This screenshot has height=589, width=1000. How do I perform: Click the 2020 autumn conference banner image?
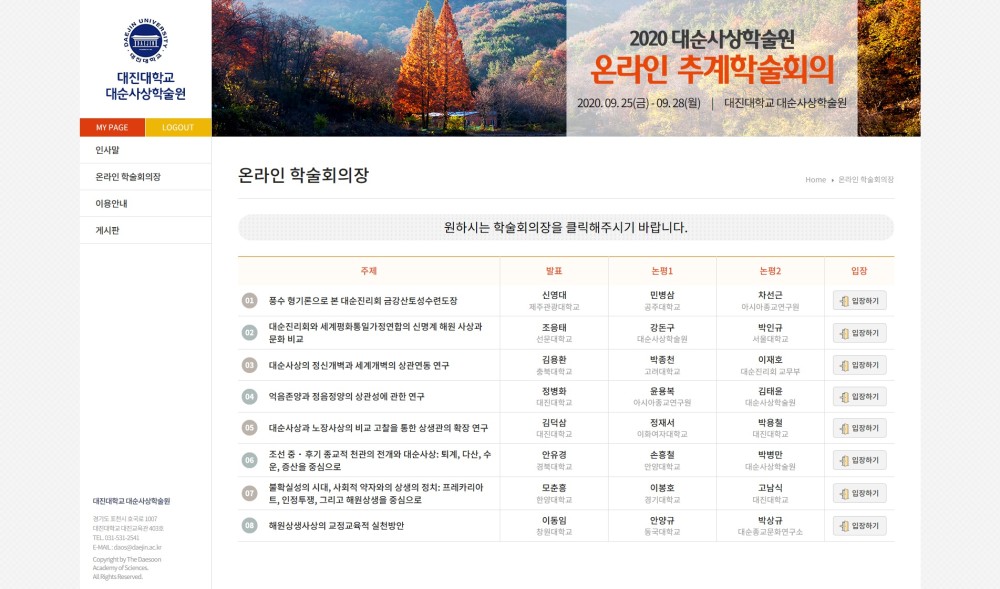point(565,68)
